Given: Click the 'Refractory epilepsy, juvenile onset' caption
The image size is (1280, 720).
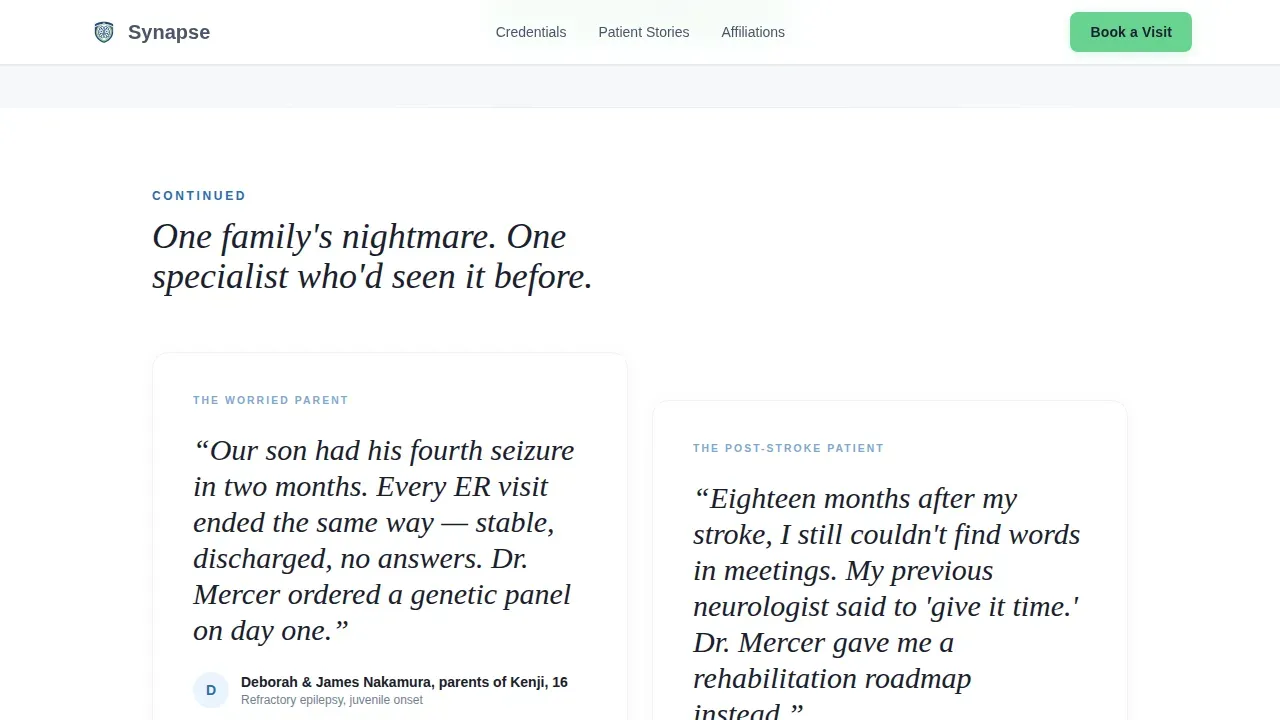Looking at the screenshot, I should coord(332,700).
